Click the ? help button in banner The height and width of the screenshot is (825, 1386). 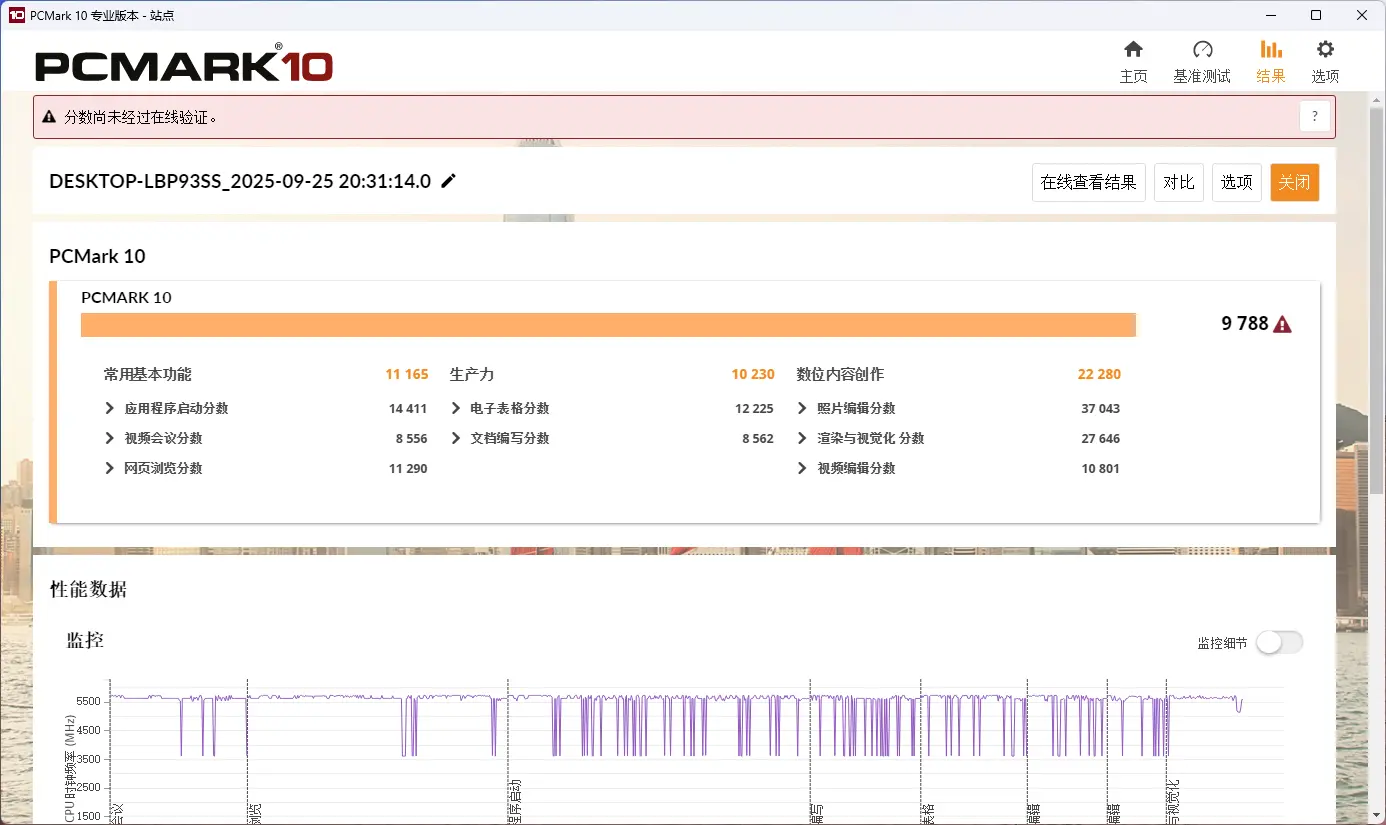point(1315,117)
